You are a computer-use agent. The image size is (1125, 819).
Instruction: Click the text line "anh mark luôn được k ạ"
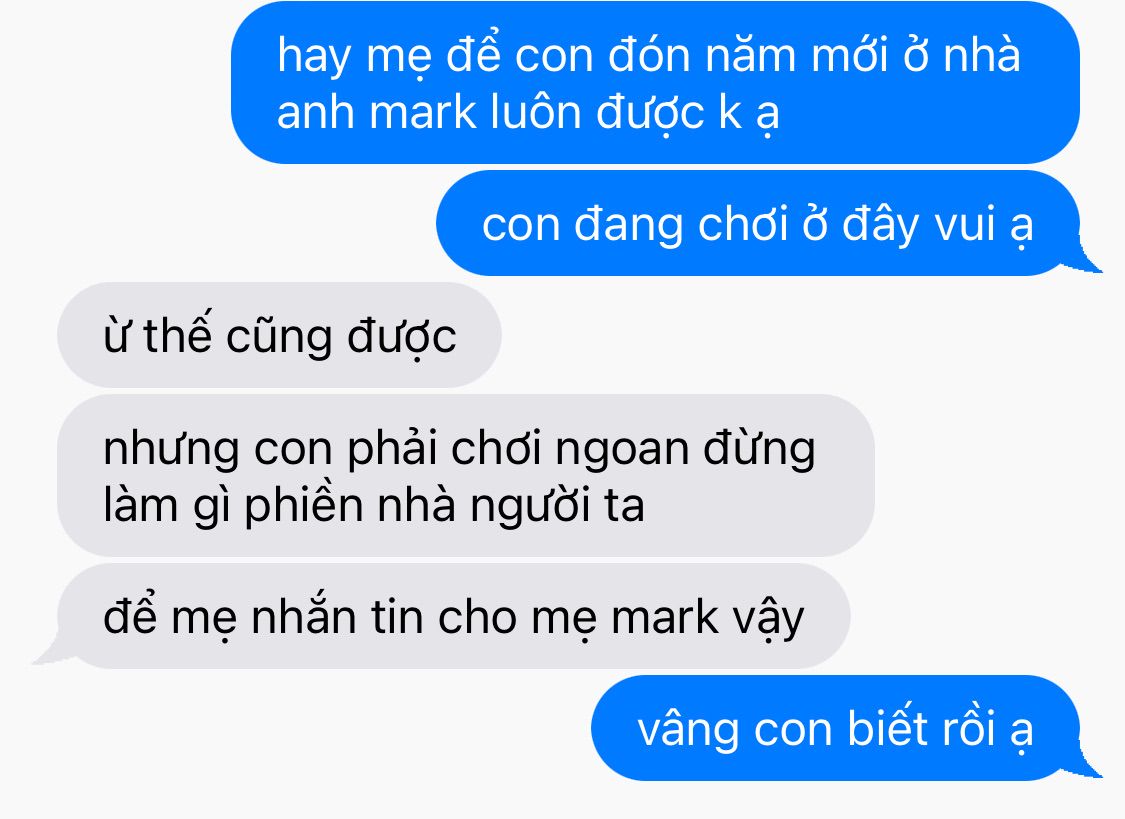[528, 114]
